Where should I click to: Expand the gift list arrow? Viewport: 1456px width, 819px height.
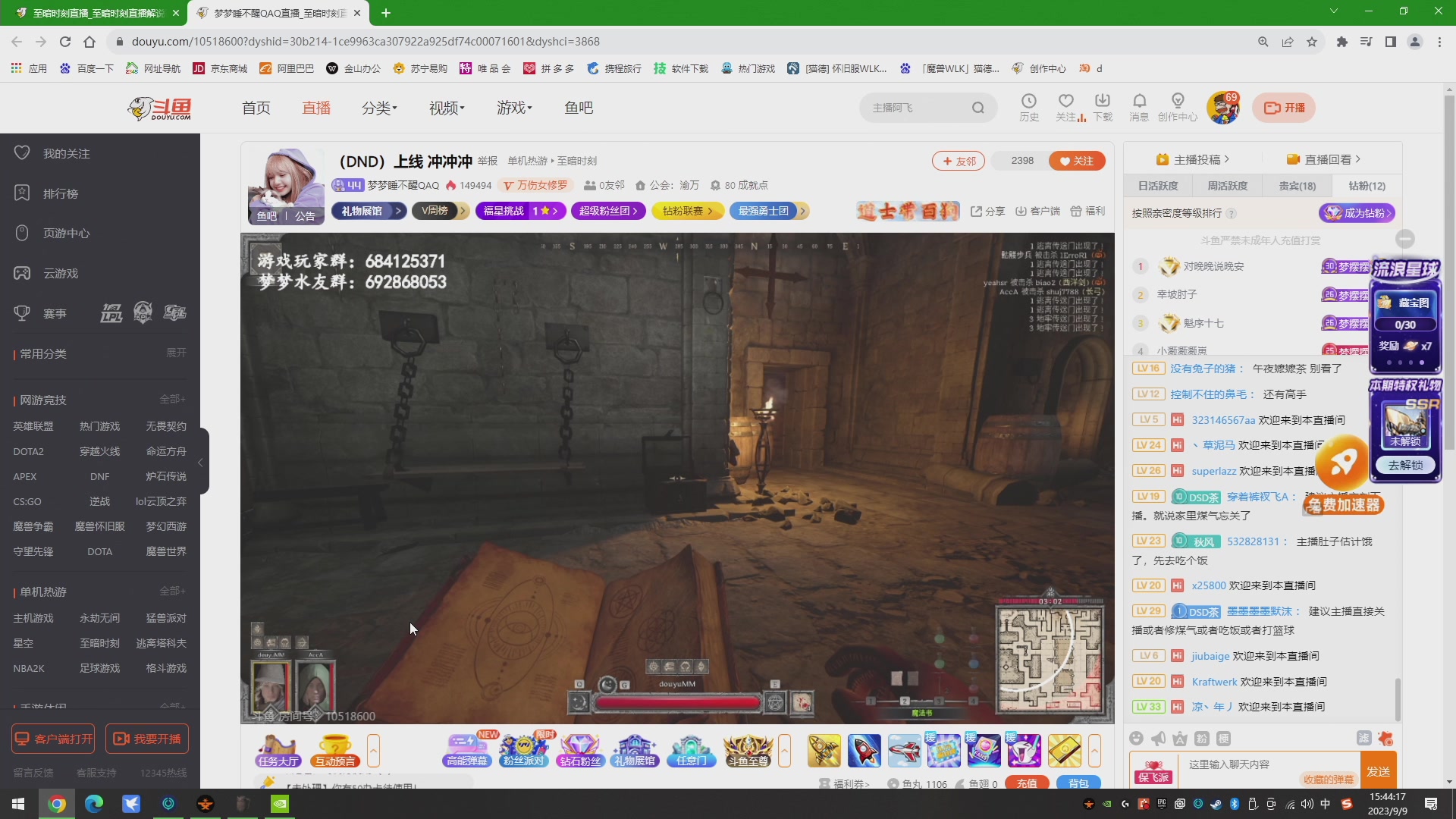(1094, 751)
